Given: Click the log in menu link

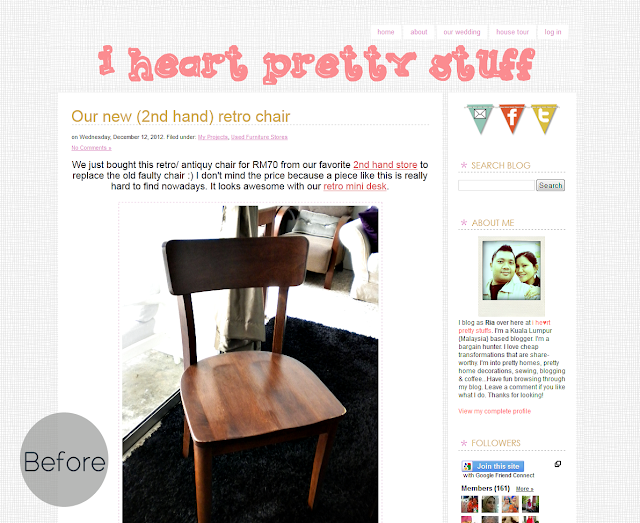Looking at the screenshot, I should click(x=553, y=32).
